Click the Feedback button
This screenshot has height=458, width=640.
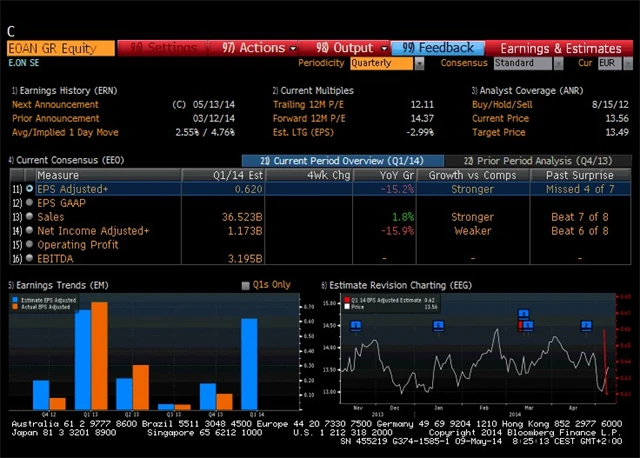[438, 47]
